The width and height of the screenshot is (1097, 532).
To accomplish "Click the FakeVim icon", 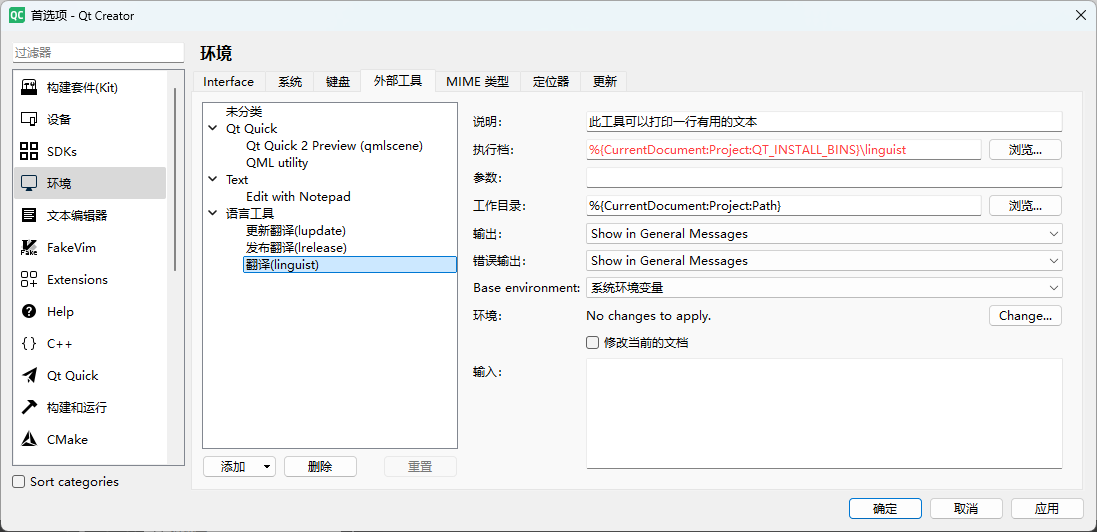I will [x=29, y=247].
